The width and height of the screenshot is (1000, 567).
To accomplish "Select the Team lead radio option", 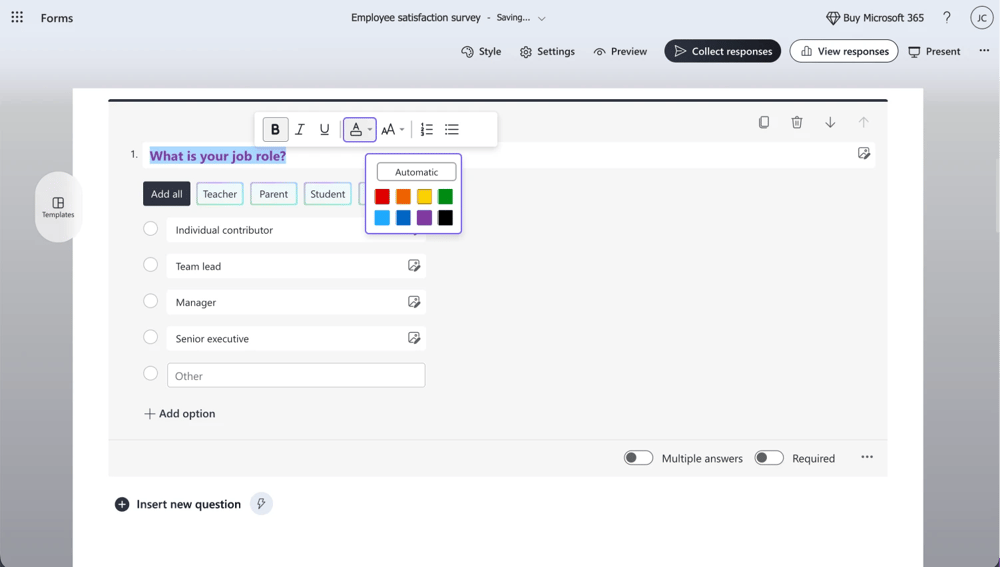I will click(151, 265).
